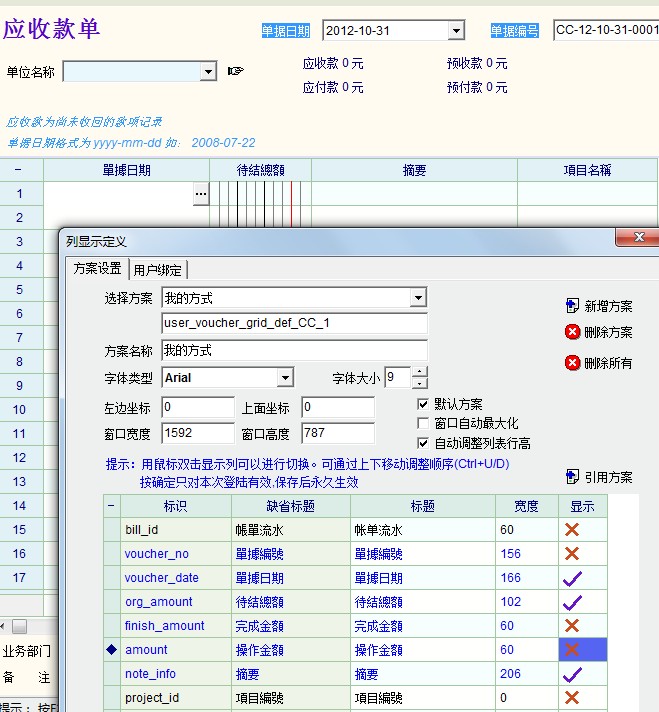Toggle display checkmark for voucher_date row
Viewport: 659px width, 712px height.
(x=572, y=578)
